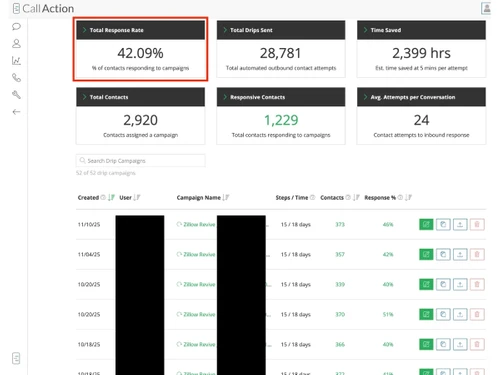500x375 pixels.
Task: Click the 1,229 responsive contacts number
Action: (281, 120)
